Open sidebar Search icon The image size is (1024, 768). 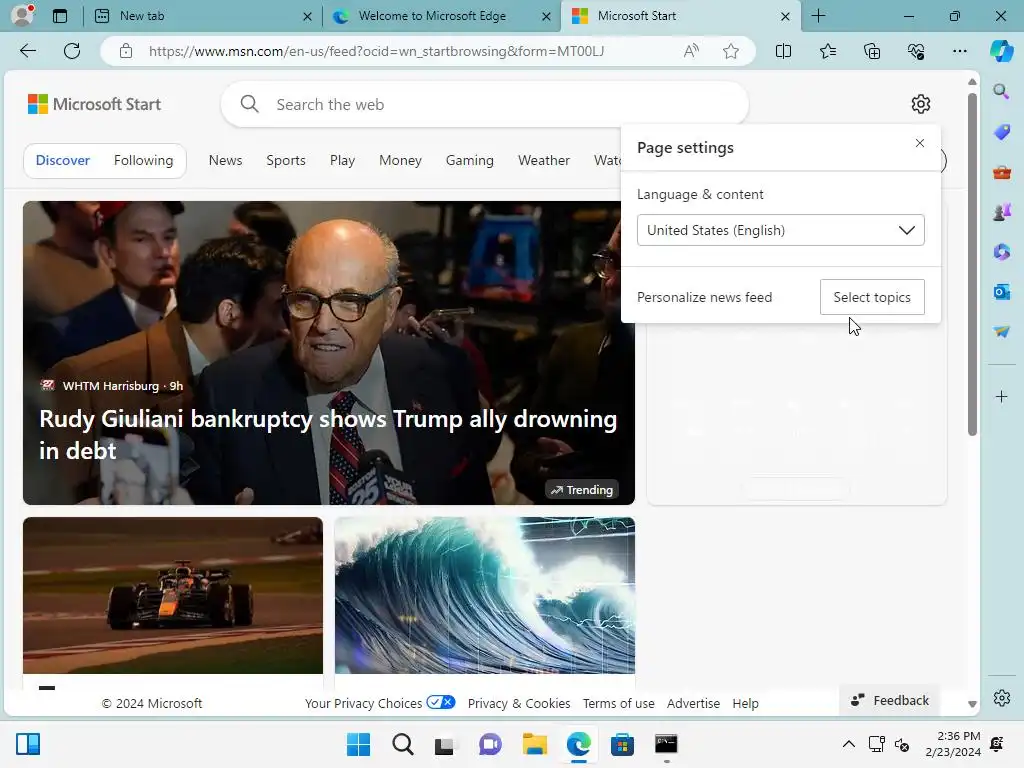[x=1001, y=91]
